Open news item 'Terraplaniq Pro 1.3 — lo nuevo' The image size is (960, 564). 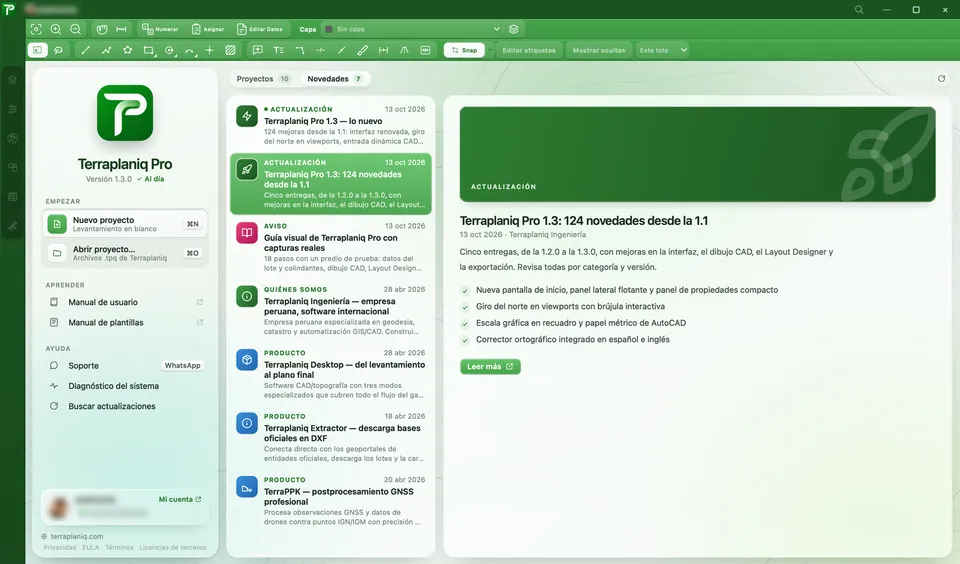pyautogui.click(x=331, y=125)
